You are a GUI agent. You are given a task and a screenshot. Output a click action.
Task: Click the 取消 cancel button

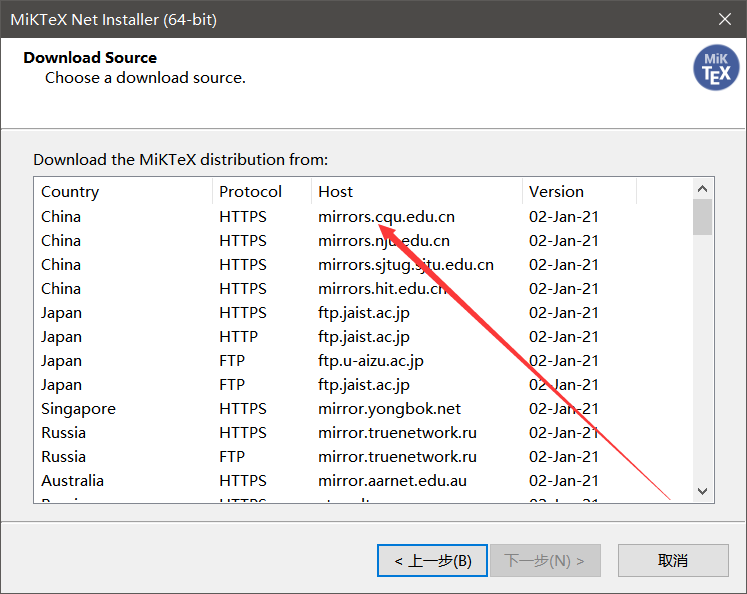(x=673, y=561)
